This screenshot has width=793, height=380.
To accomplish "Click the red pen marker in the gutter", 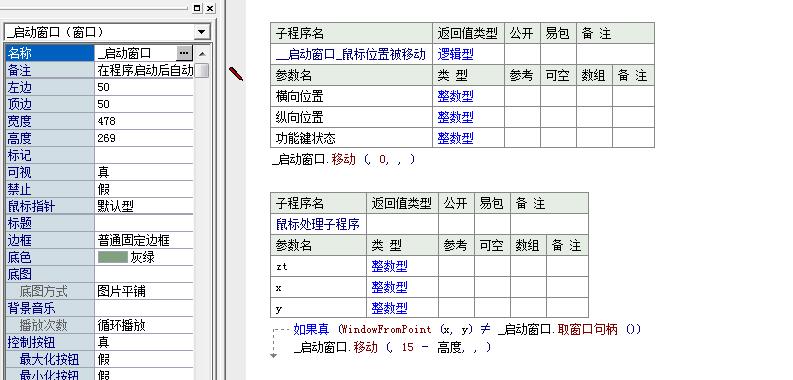I will tap(236, 74).
